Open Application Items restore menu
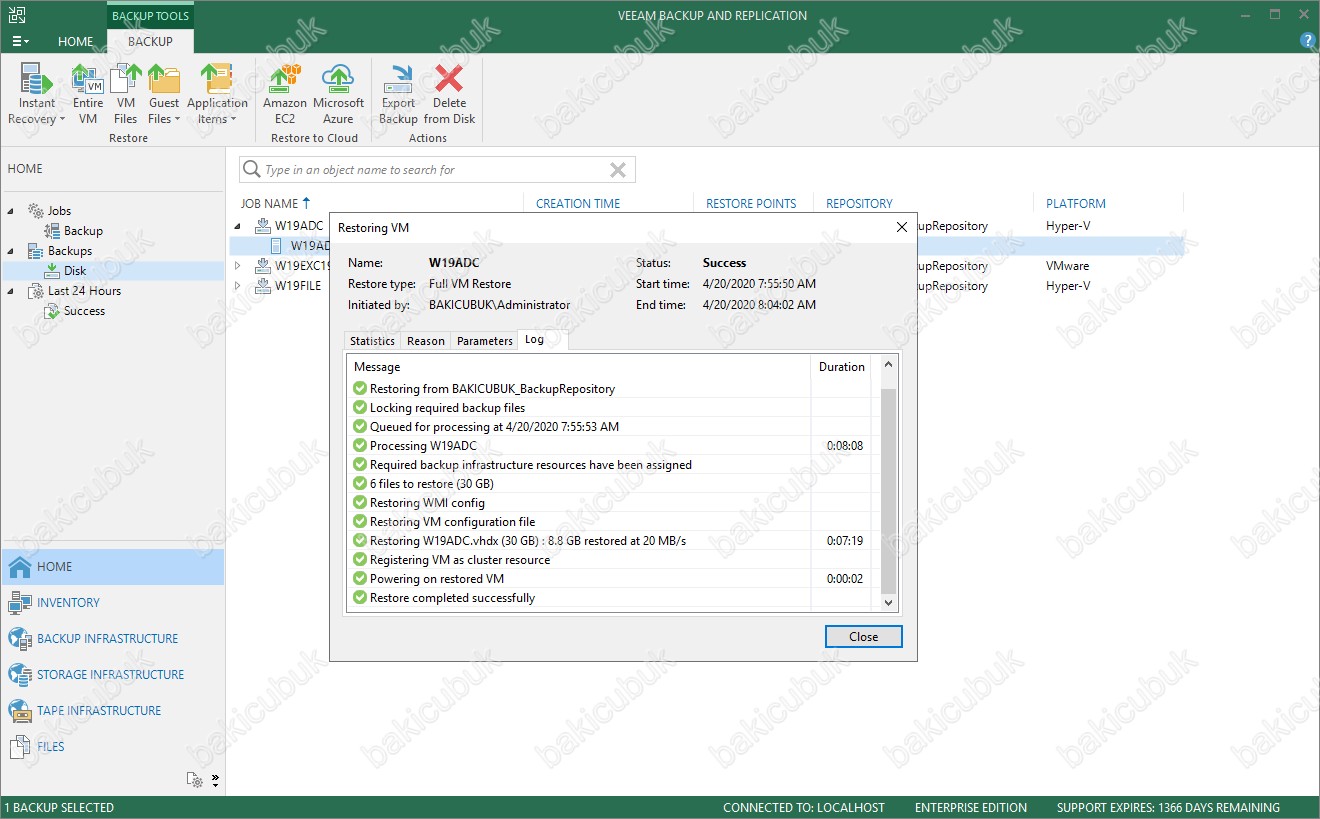This screenshot has height=819, width=1320. 217,94
